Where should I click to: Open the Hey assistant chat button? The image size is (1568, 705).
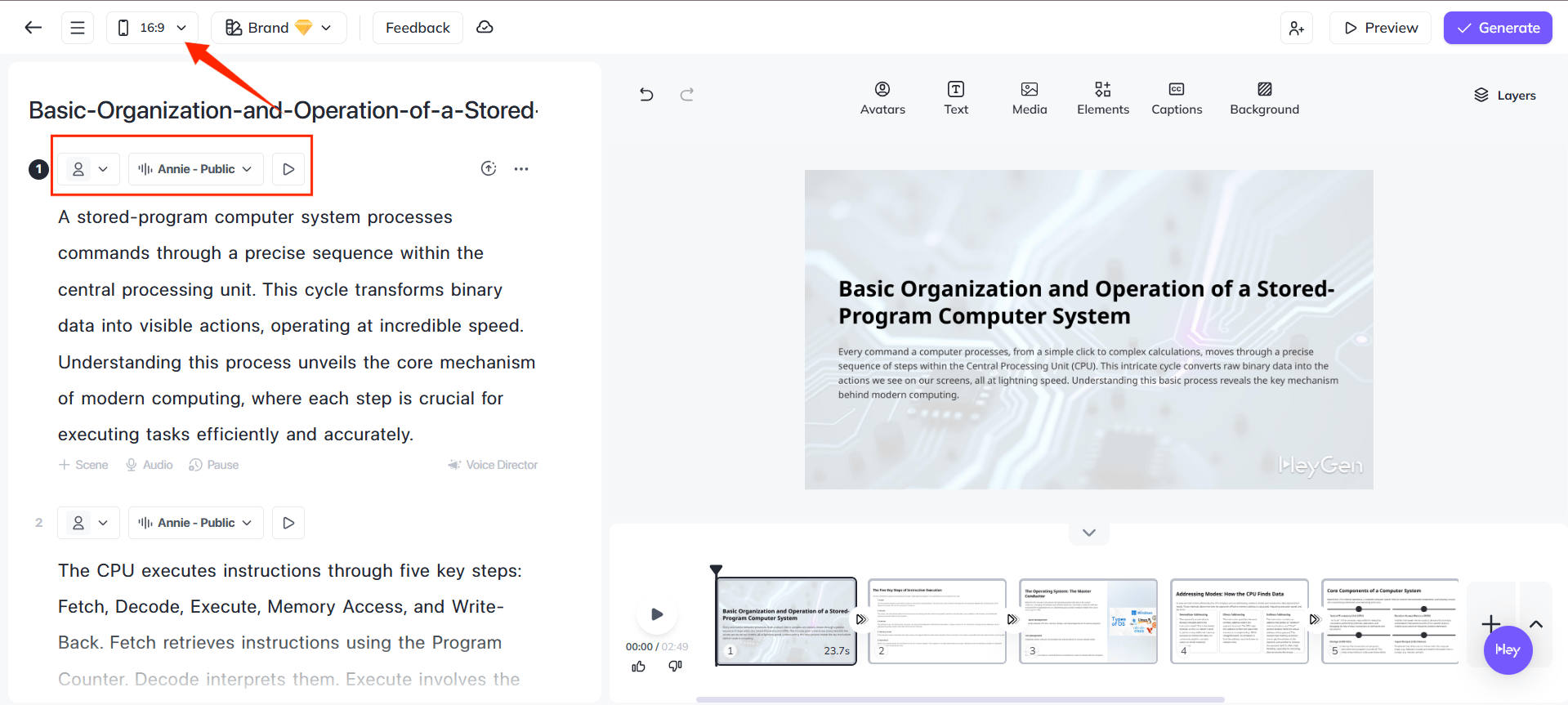pyautogui.click(x=1508, y=650)
